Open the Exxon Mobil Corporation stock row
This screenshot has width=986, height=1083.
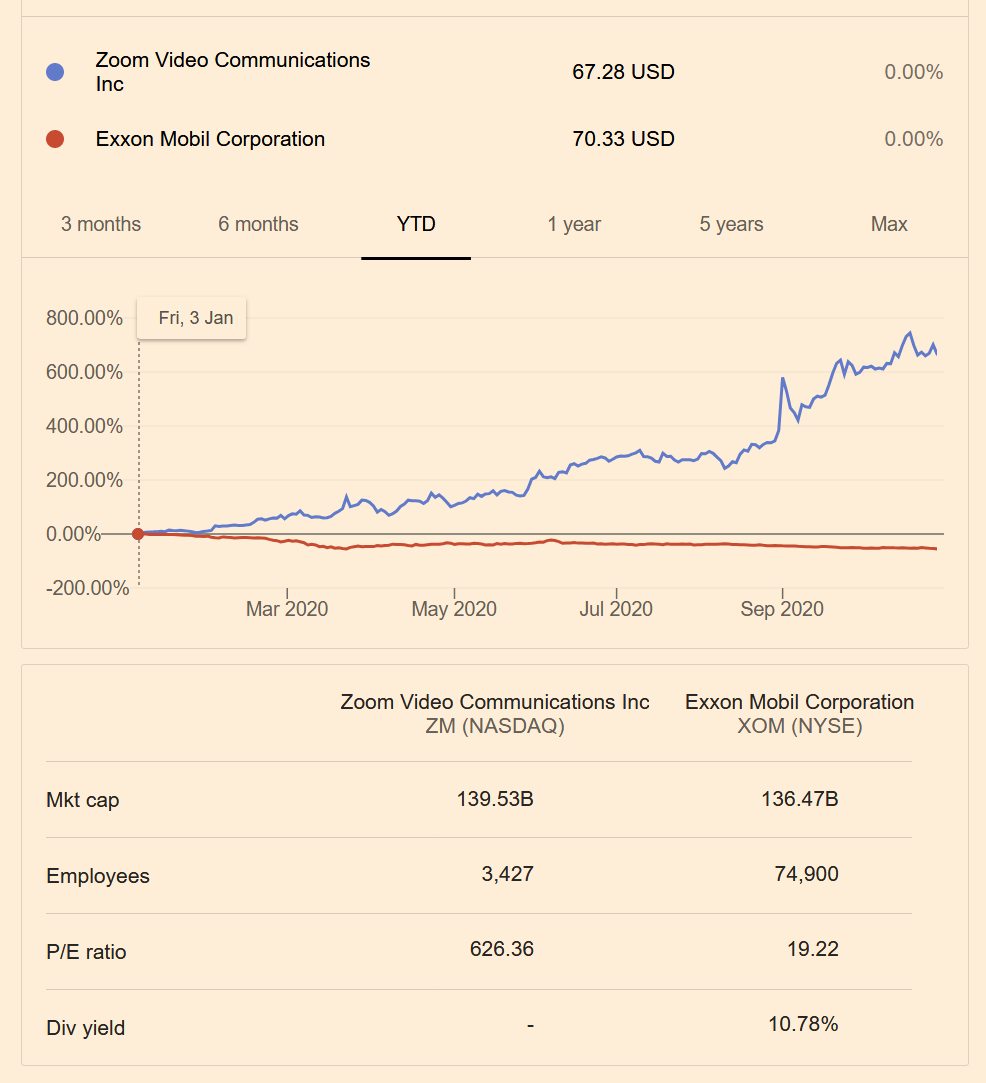coord(210,139)
